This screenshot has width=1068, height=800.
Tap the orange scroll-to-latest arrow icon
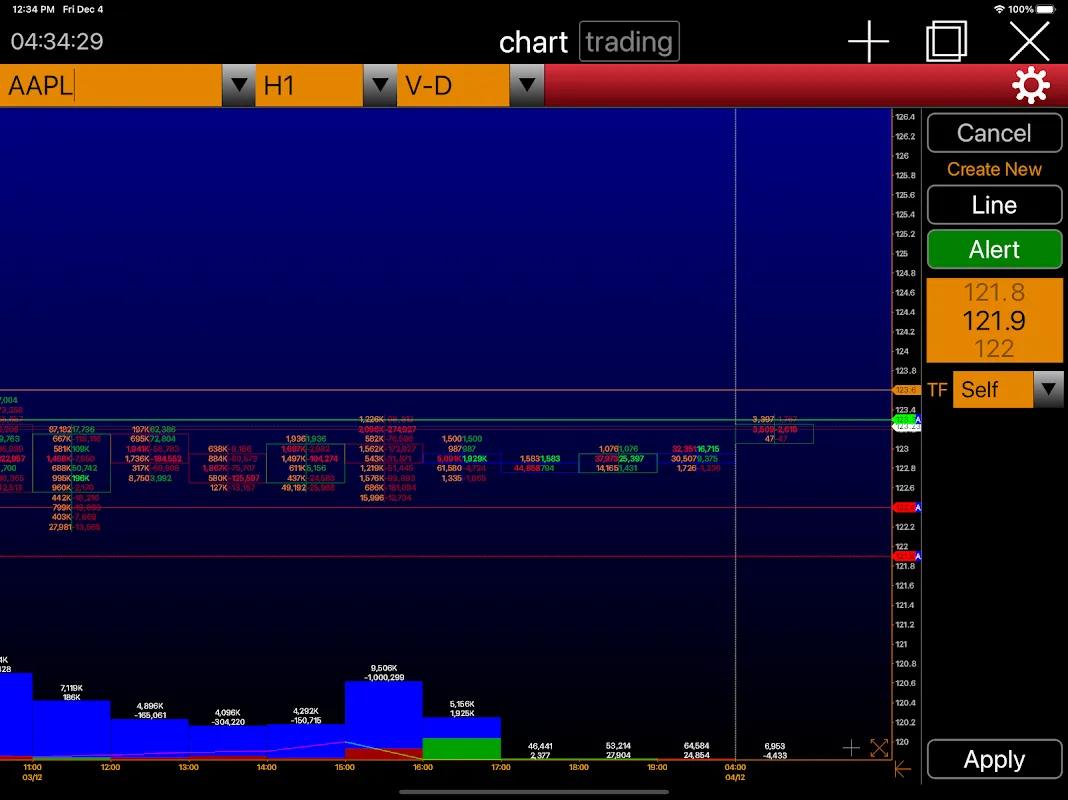pyautogui.click(x=902, y=769)
